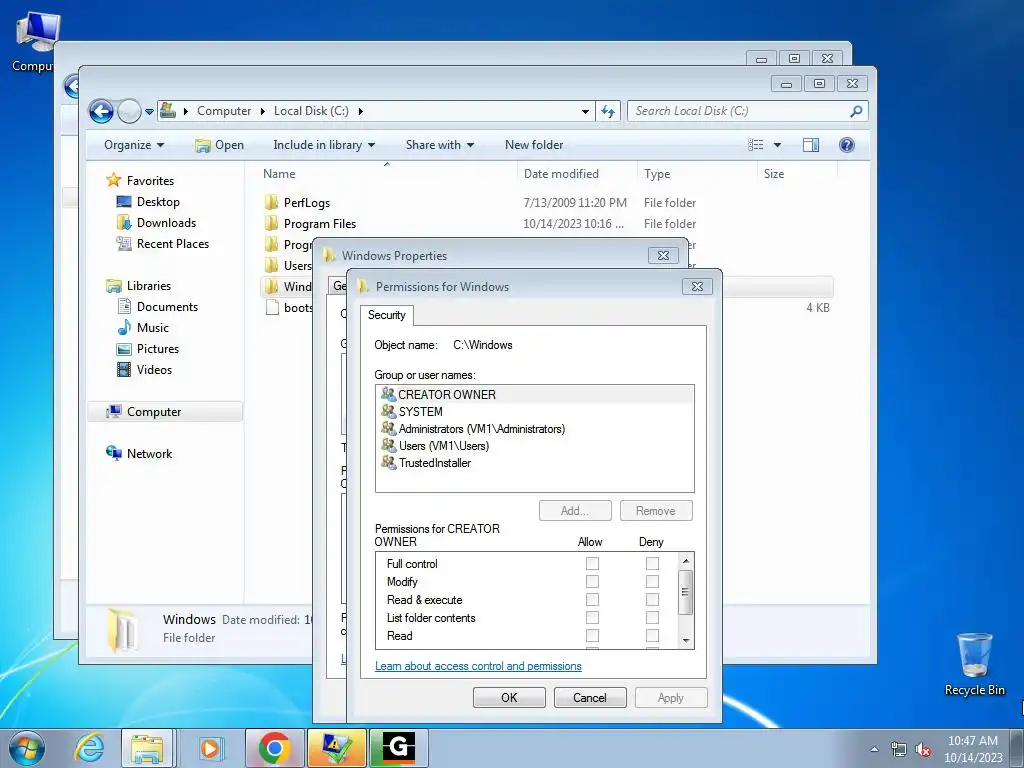The image size is (1024, 768).
Task: Check Allow for Modify
Action: (x=592, y=581)
